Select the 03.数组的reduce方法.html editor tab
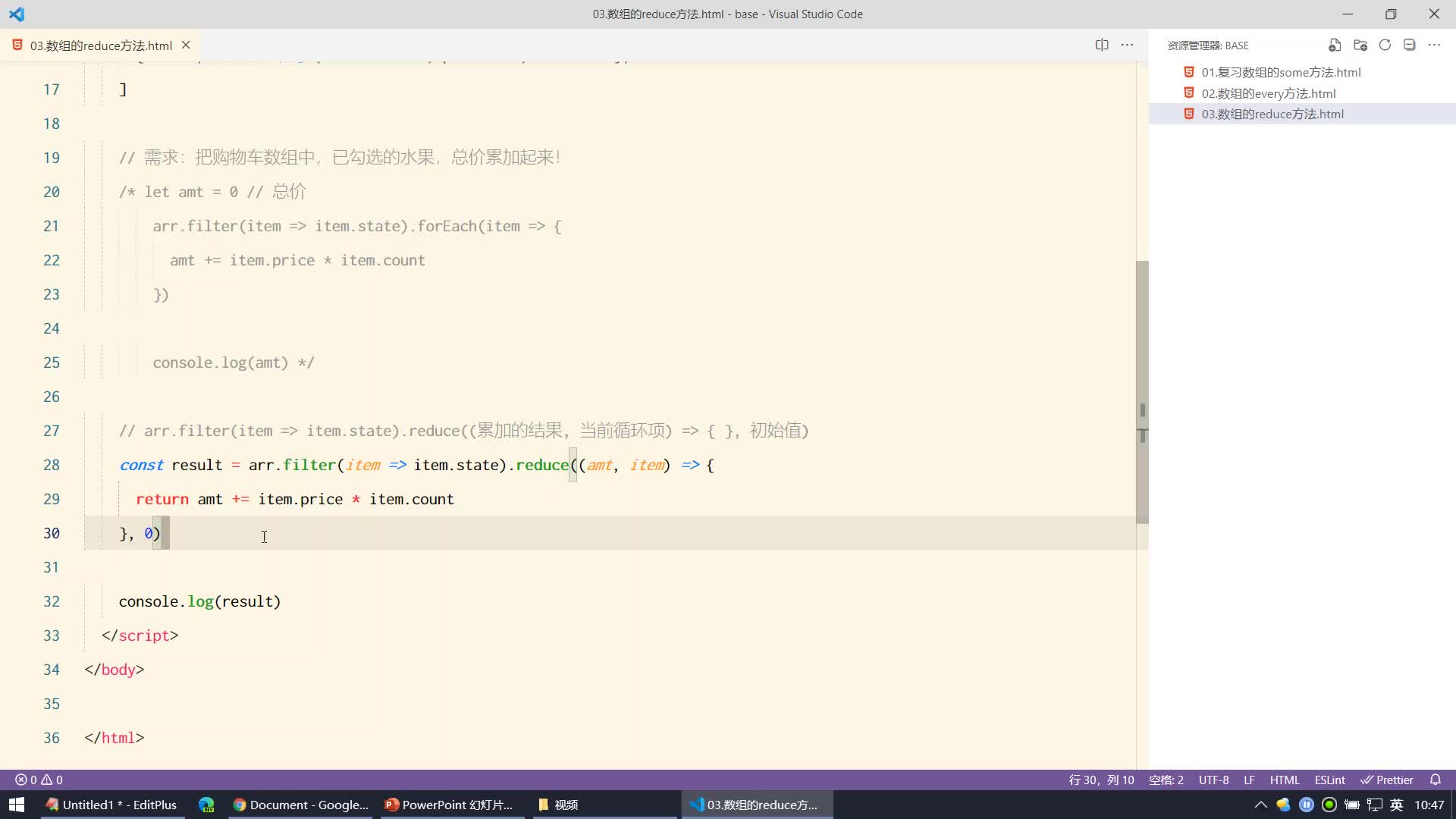The height and width of the screenshot is (819, 1456). click(101, 45)
